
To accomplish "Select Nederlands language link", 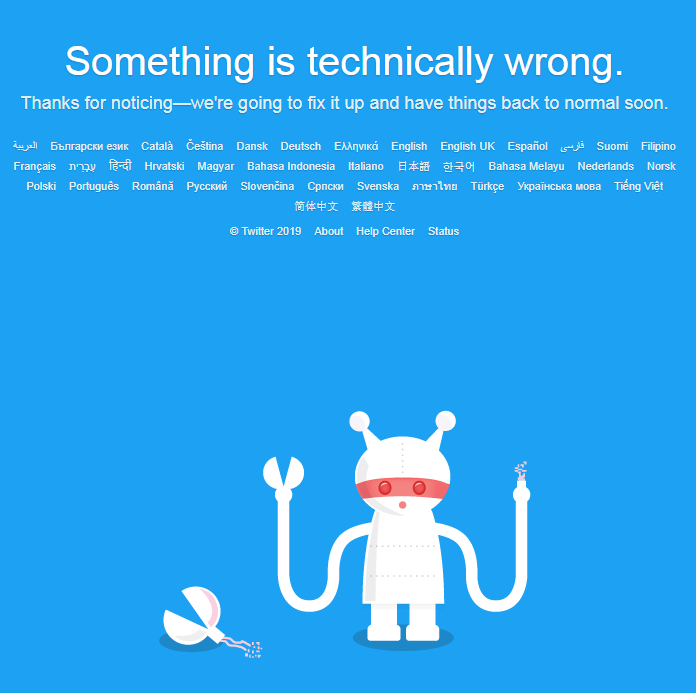I will pos(605,166).
